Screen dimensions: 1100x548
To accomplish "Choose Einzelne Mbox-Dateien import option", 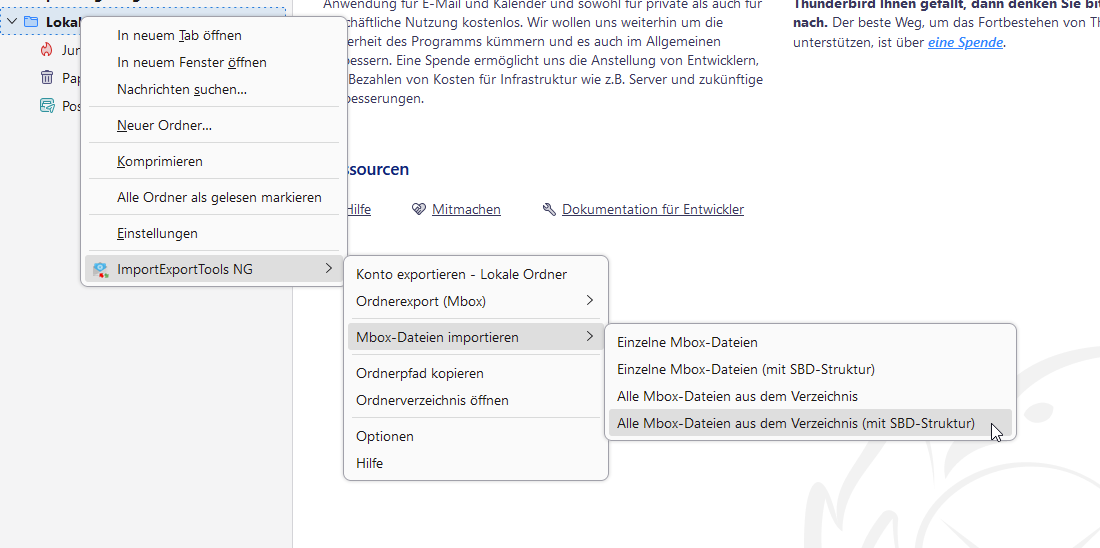I will coord(687,342).
